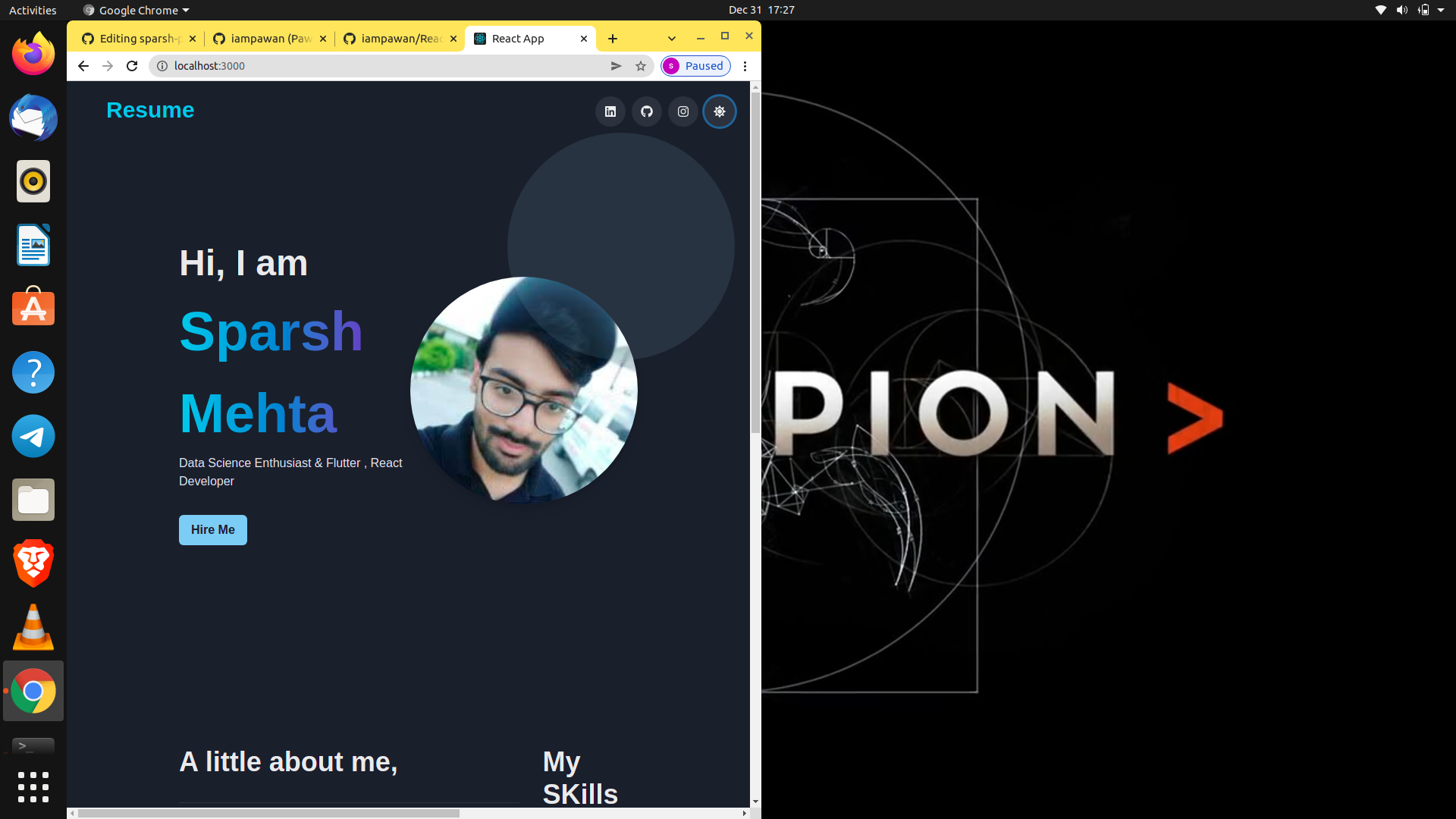Screen dimensions: 1456x819
Task: Click the site information icon in address bar
Action: 162,66
